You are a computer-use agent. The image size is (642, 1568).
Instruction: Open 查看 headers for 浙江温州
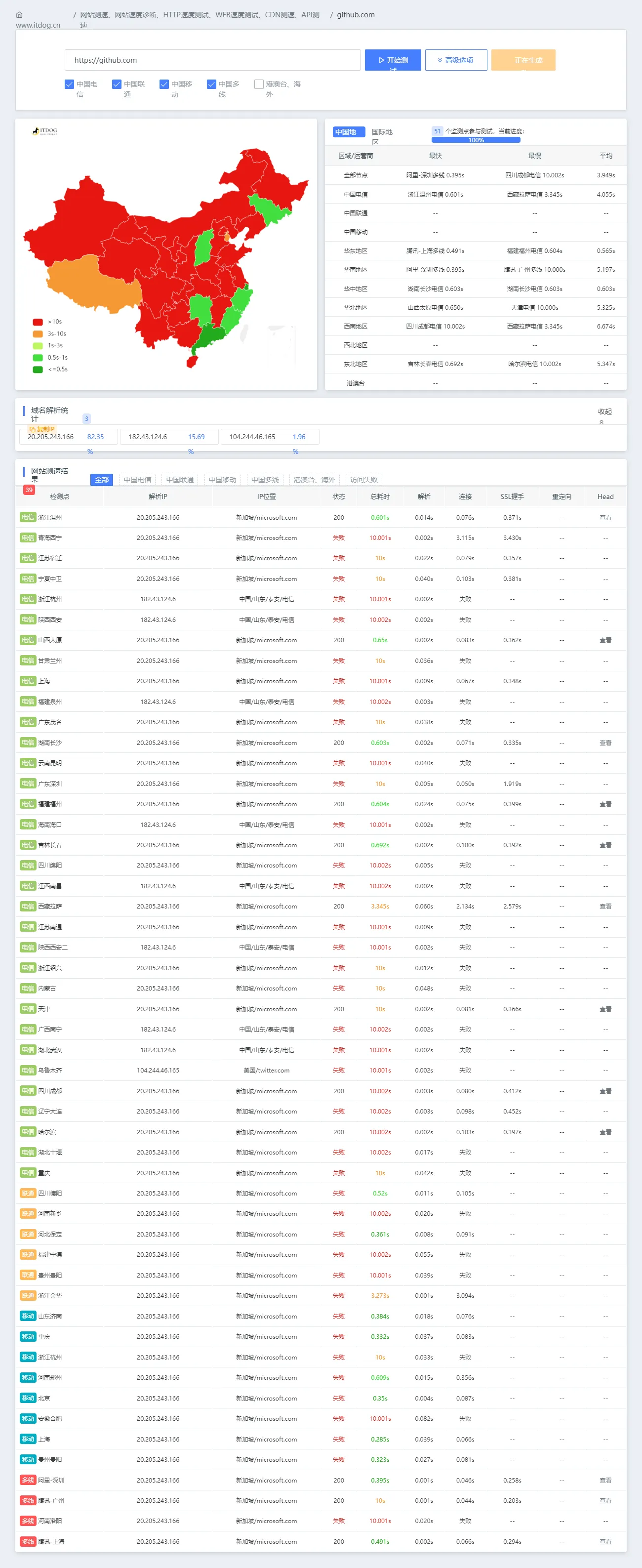[x=605, y=517]
